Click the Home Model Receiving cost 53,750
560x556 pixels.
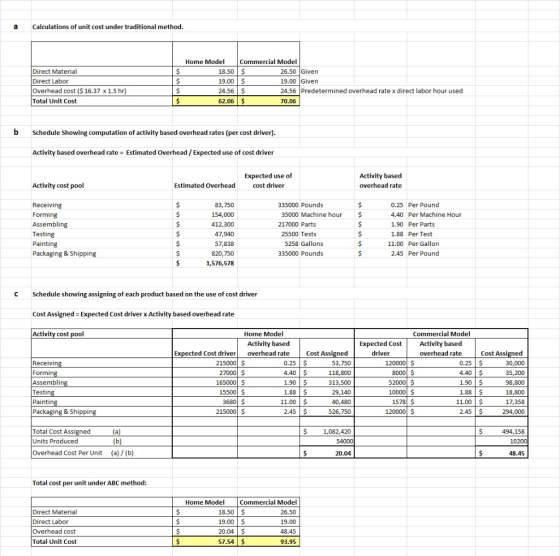click(341, 363)
